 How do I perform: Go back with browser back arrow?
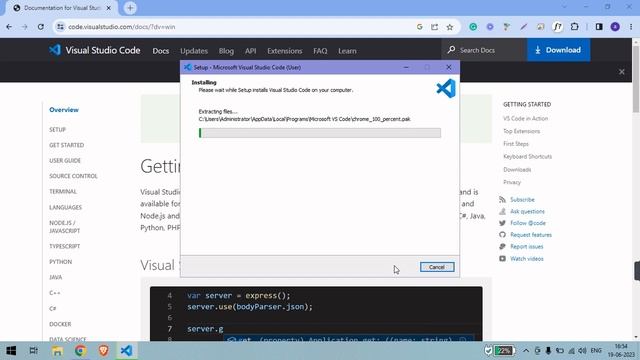9,27
